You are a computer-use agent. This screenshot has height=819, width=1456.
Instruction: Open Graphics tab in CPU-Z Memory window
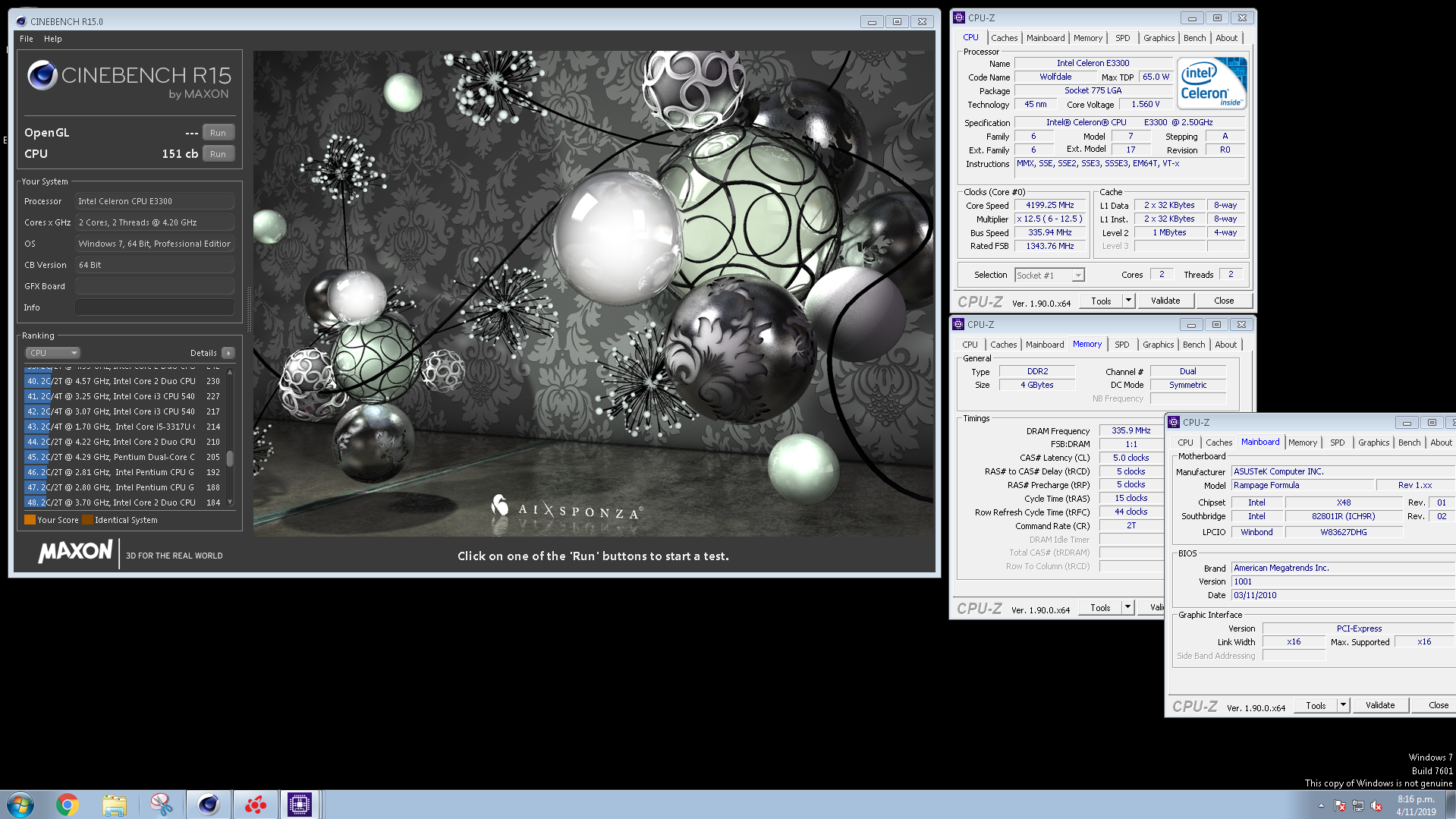point(1158,345)
